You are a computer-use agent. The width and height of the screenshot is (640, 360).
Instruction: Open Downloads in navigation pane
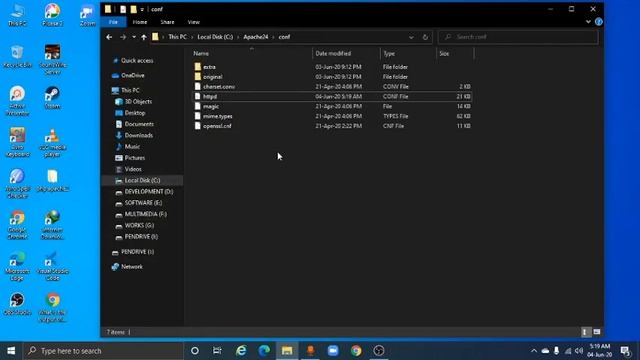(138, 135)
